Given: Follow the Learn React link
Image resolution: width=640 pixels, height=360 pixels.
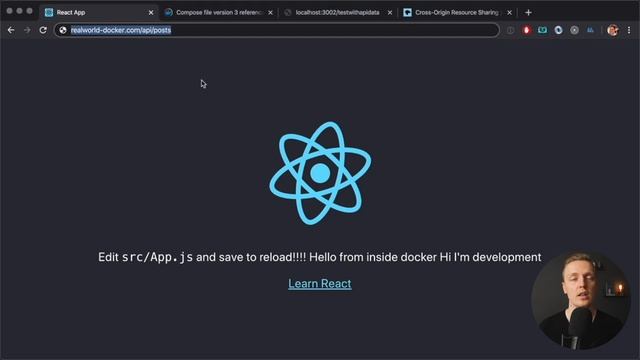Looking at the screenshot, I should 320,284.
